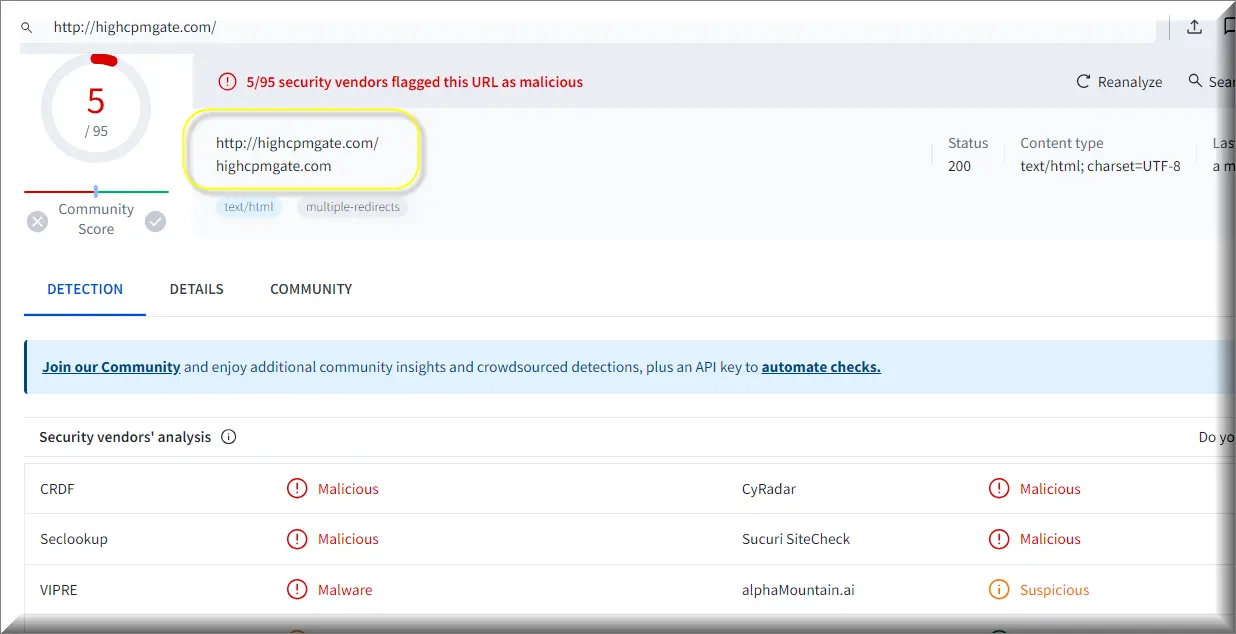
Task: Click the community score negative X icon
Action: coord(38,222)
